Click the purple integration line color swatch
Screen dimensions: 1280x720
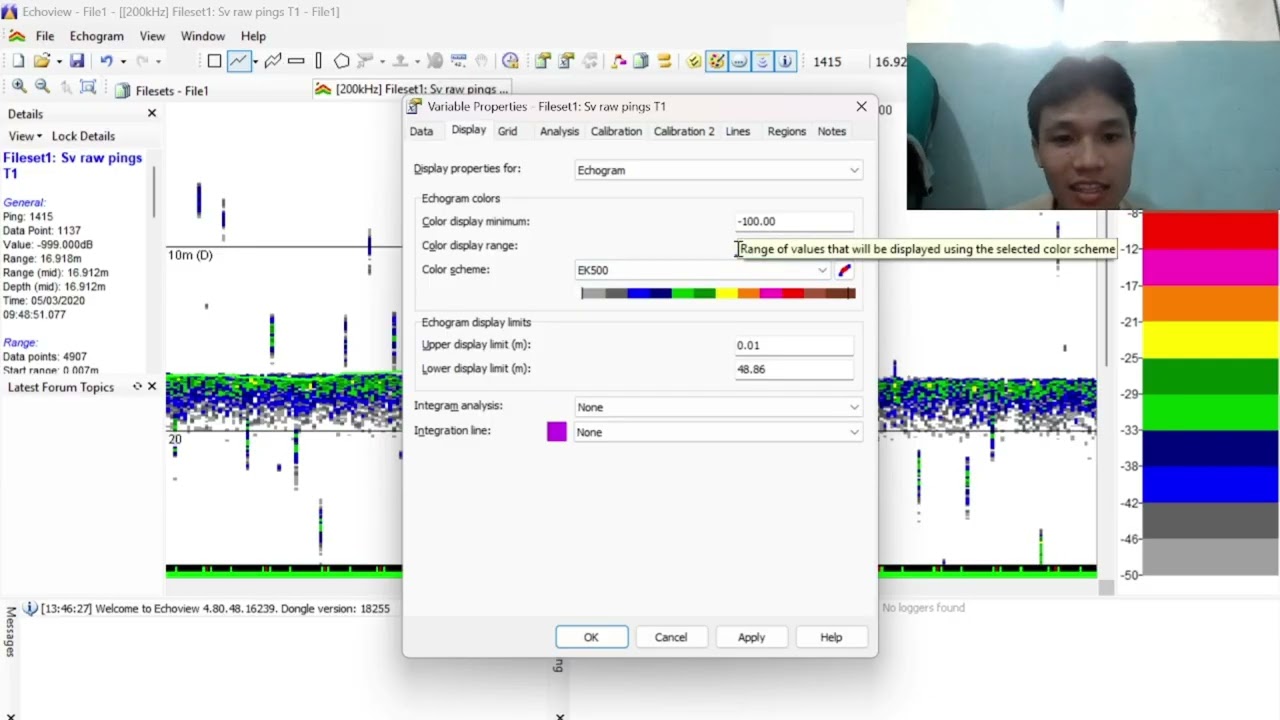[557, 431]
